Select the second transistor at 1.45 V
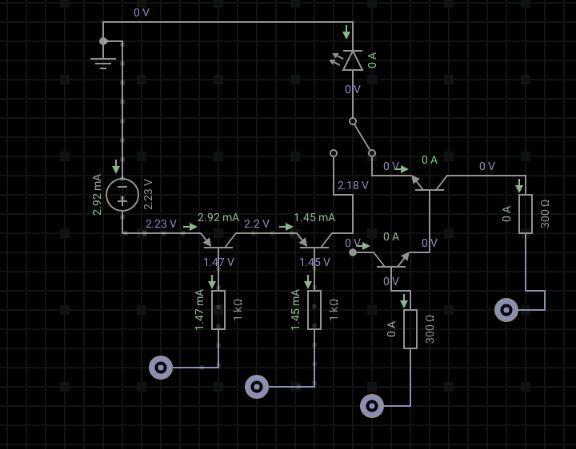The image size is (576, 449). [x=314, y=241]
